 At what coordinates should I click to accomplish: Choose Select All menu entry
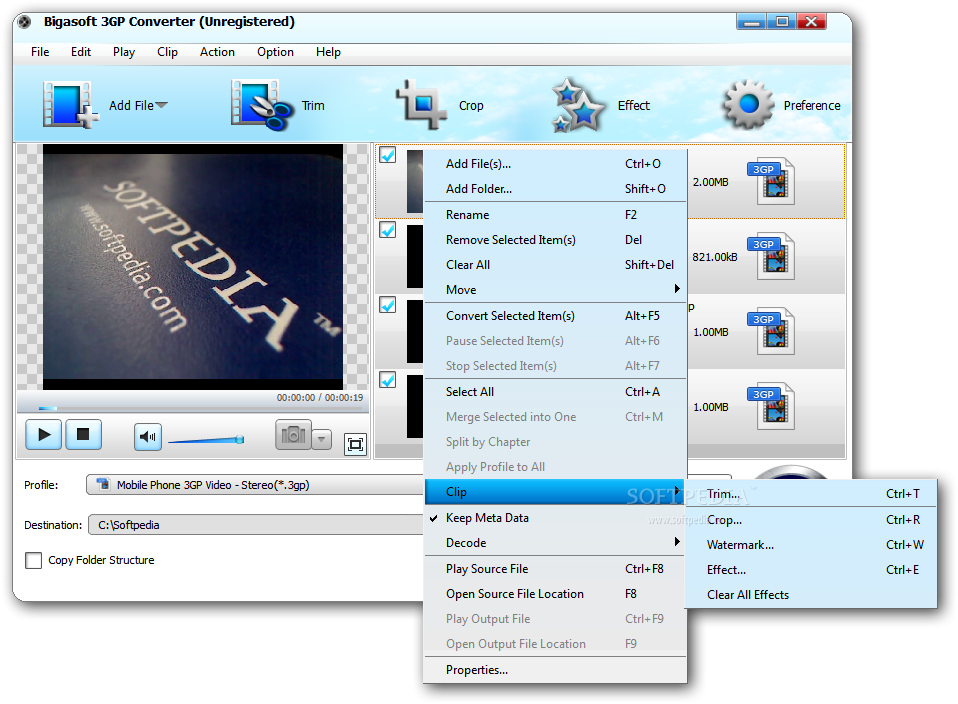pyautogui.click(x=555, y=392)
